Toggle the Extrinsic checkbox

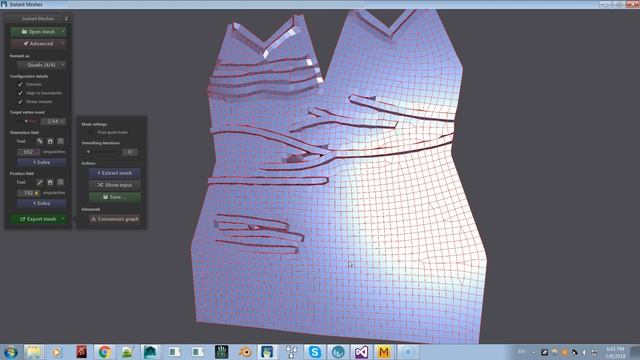pyautogui.click(x=20, y=84)
